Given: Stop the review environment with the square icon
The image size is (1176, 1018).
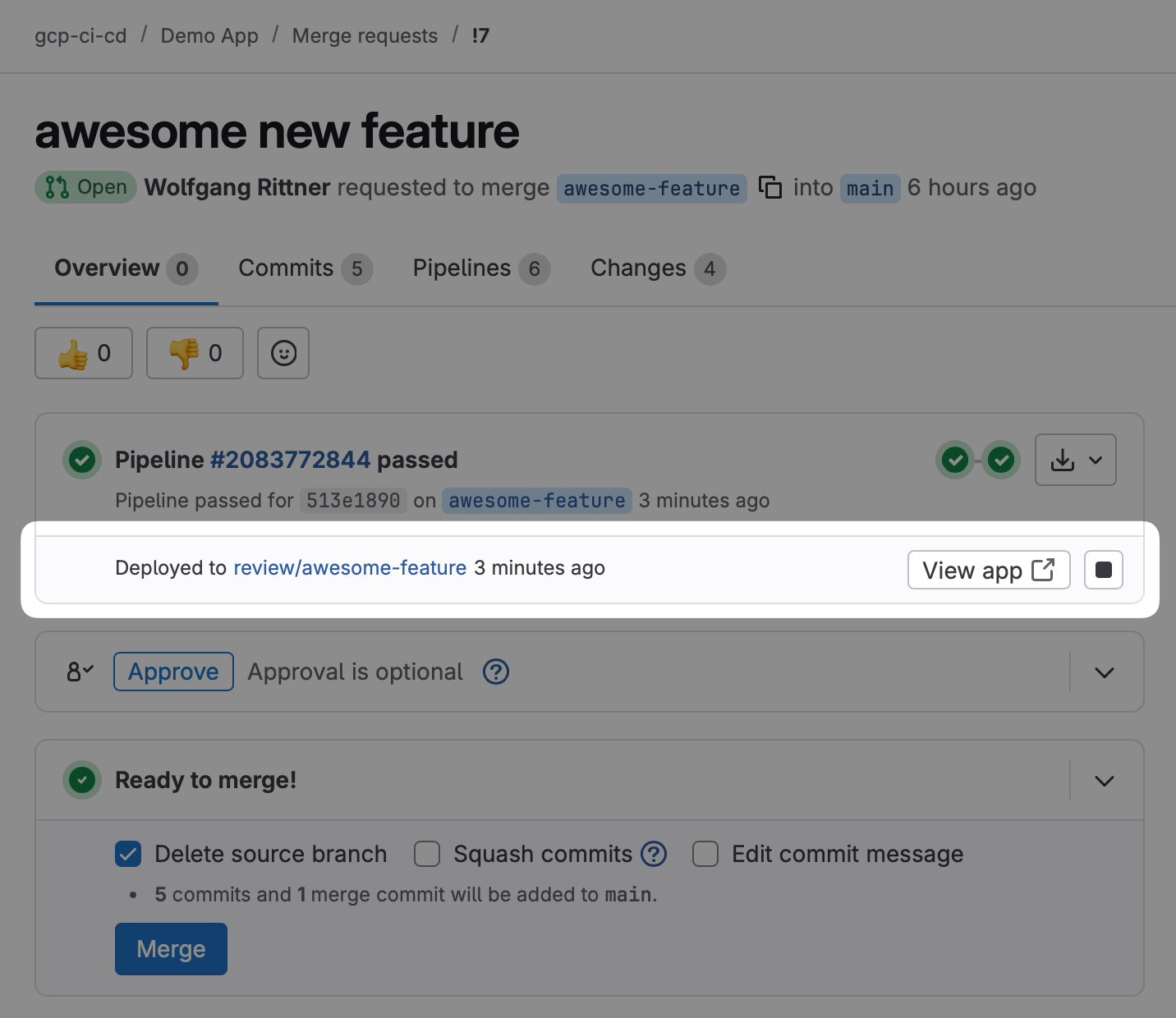Looking at the screenshot, I should (x=1103, y=570).
